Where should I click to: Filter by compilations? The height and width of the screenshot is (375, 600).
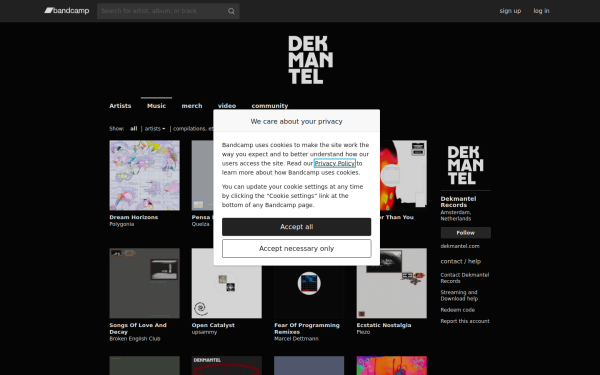coord(193,129)
